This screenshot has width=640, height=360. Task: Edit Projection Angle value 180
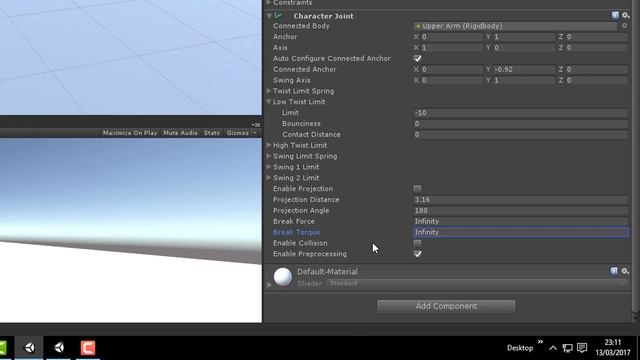[520, 210]
